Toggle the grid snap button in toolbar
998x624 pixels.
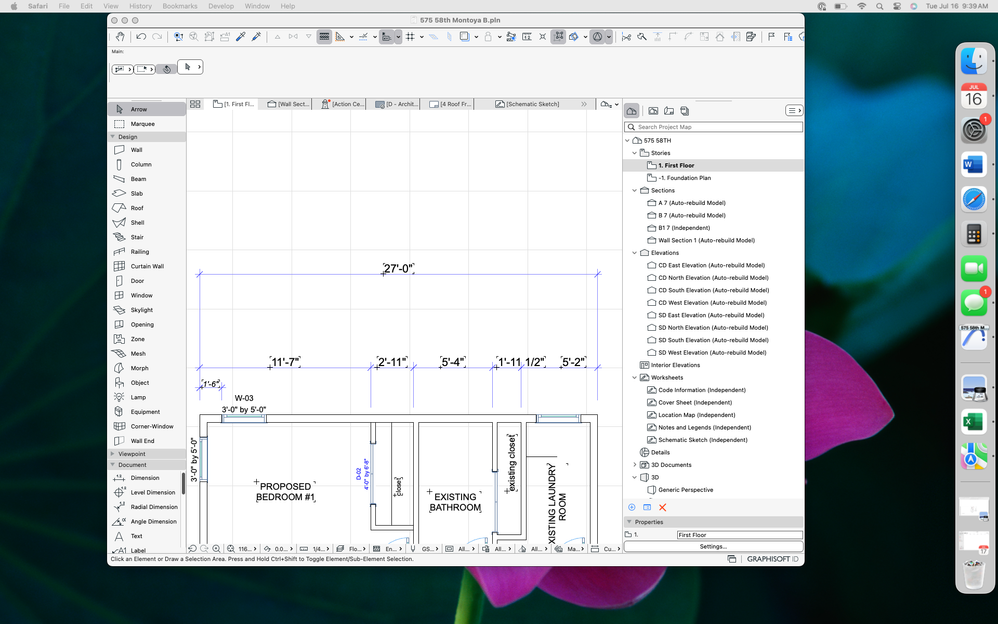click(410, 37)
